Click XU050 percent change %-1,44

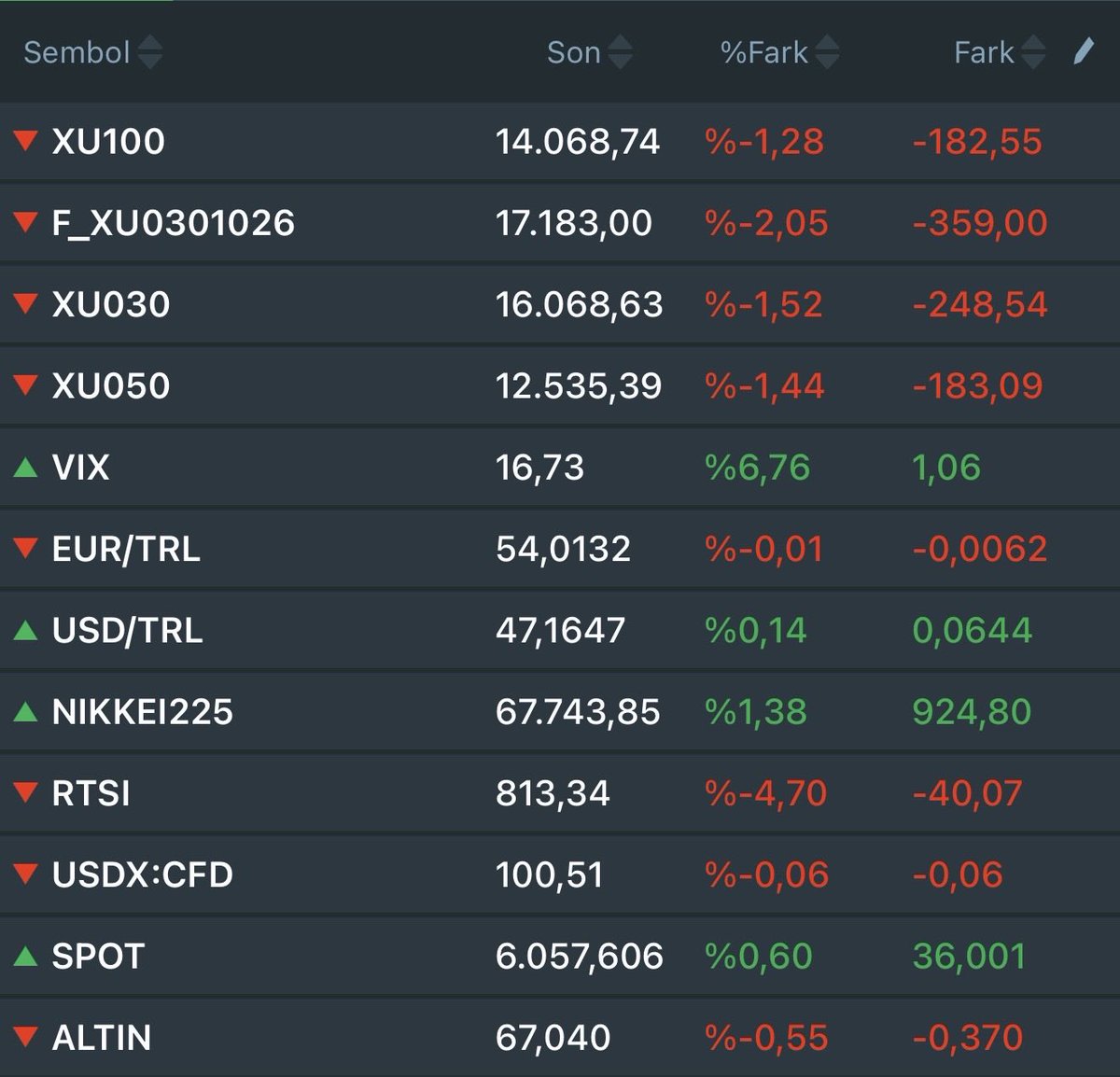tap(764, 385)
